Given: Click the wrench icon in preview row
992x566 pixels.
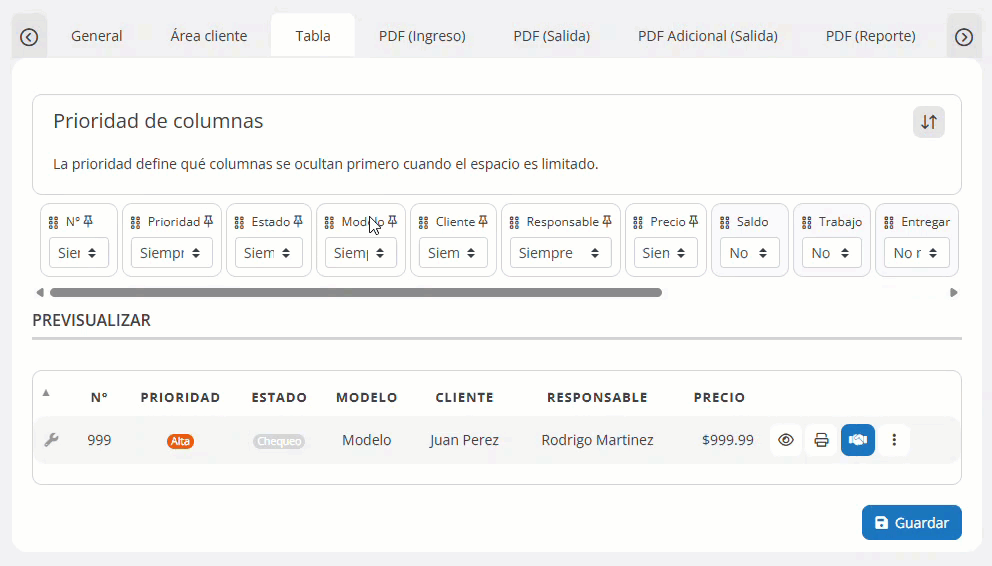Looking at the screenshot, I should pos(51,439).
